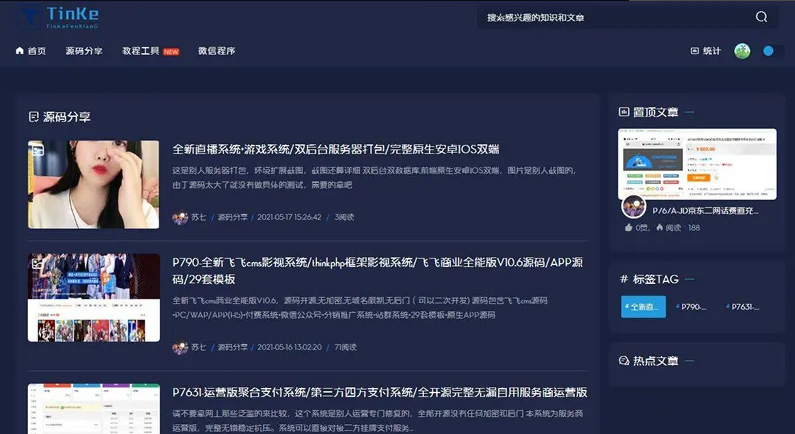Open 微信程序 menu item

(216, 51)
